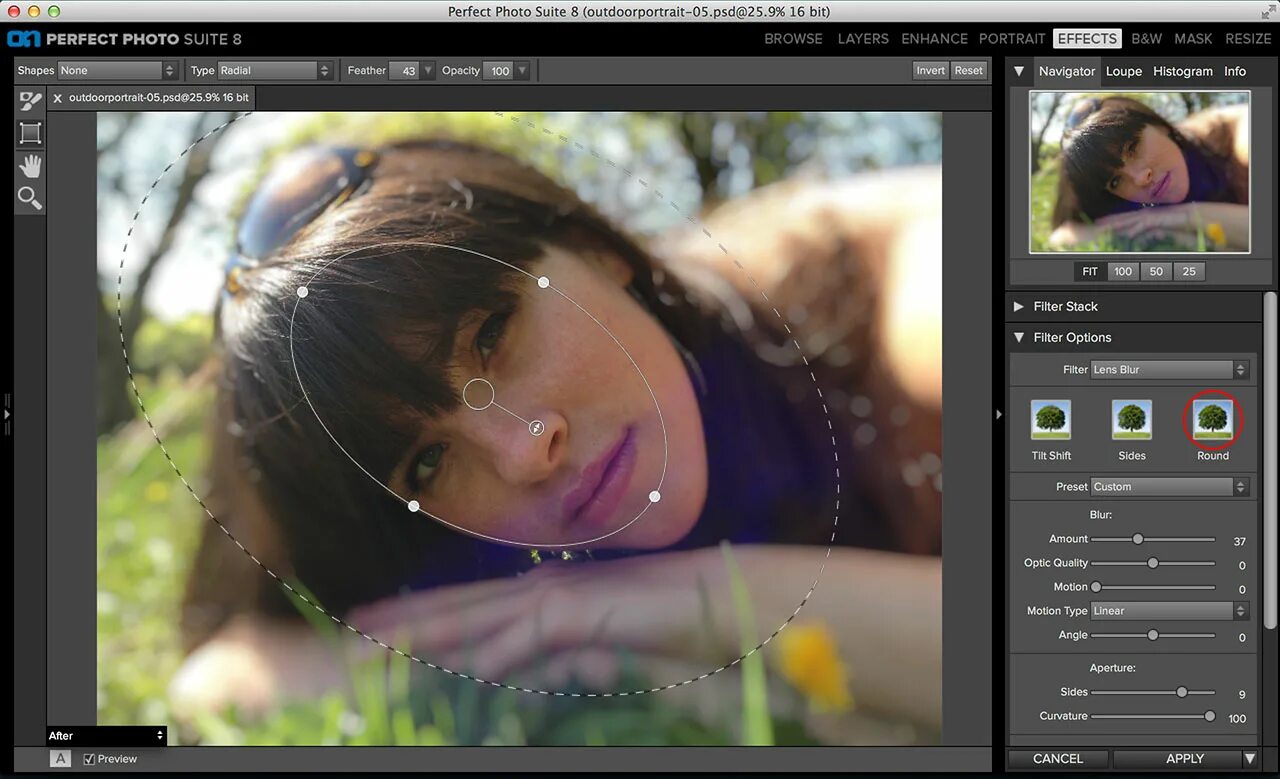Collapse the Filter Options section
This screenshot has width=1280, height=779.
click(x=1019, y=338)
